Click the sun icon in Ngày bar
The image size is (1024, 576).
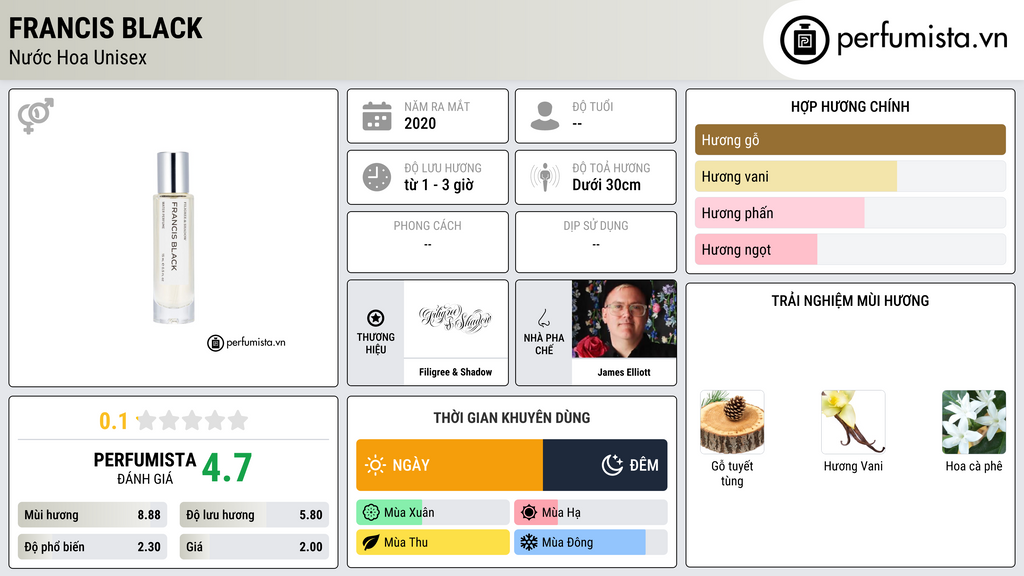click(375, 465)
